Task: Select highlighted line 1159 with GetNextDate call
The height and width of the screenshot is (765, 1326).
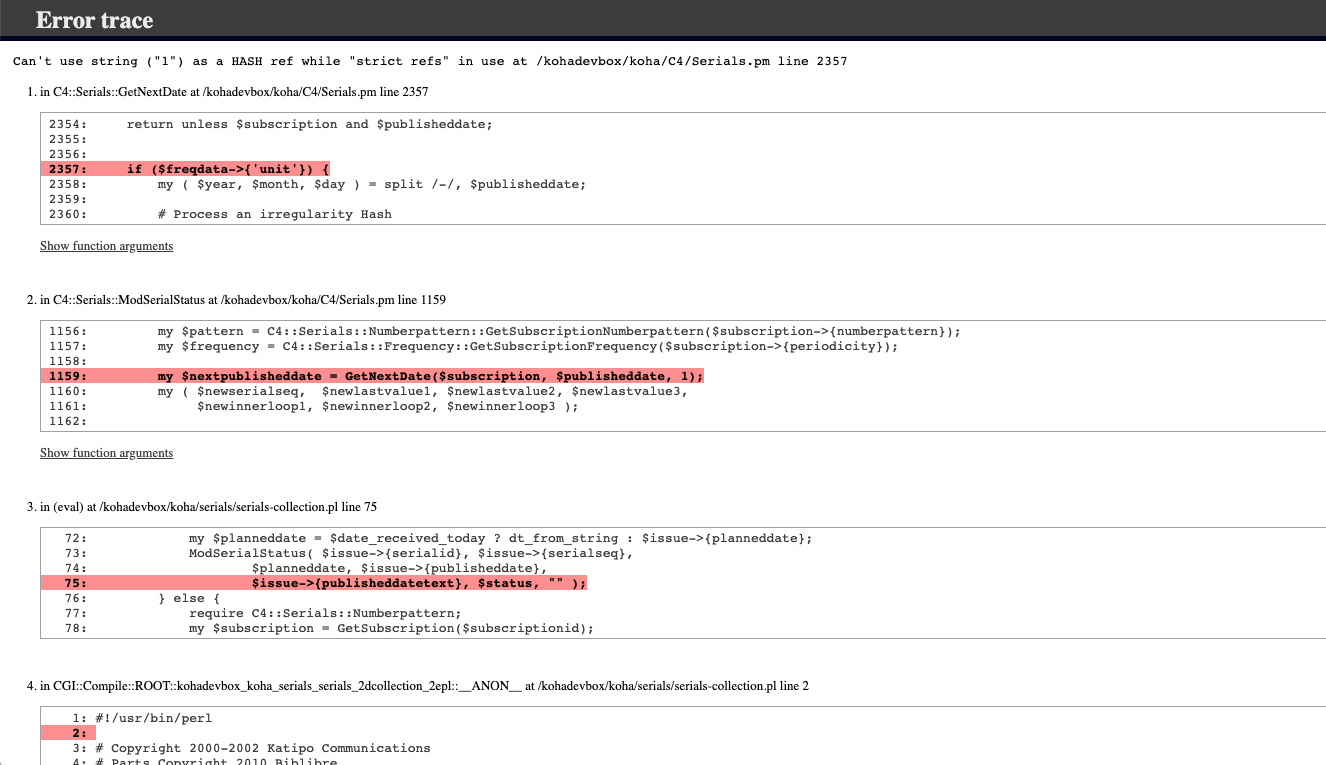Action: (x=430, y=376)
